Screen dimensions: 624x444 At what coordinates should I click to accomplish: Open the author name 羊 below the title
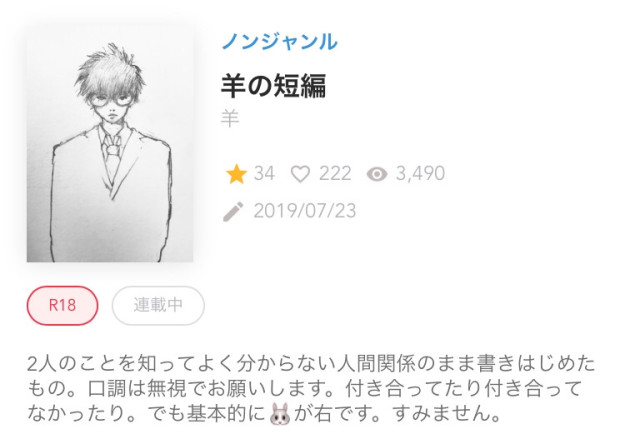tap(230, 119)
